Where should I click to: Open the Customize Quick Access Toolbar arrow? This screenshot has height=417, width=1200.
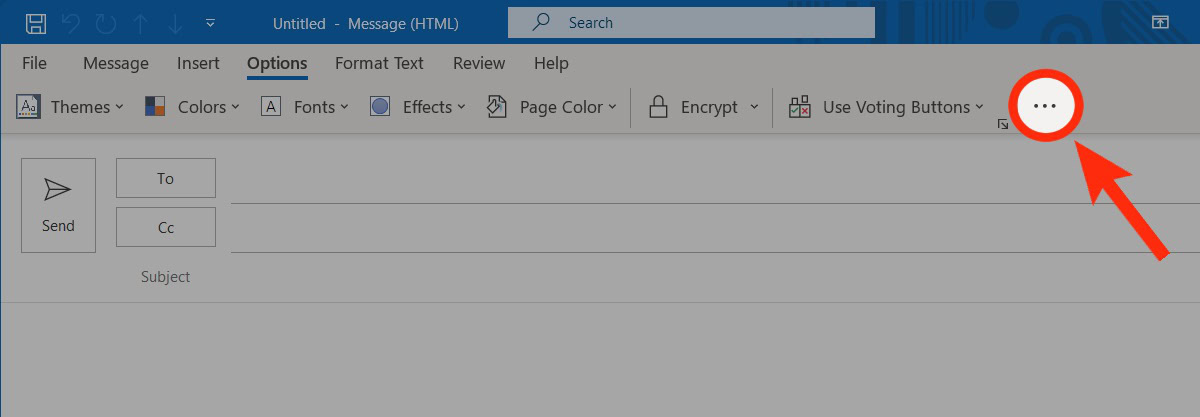[x=209, y=22]
